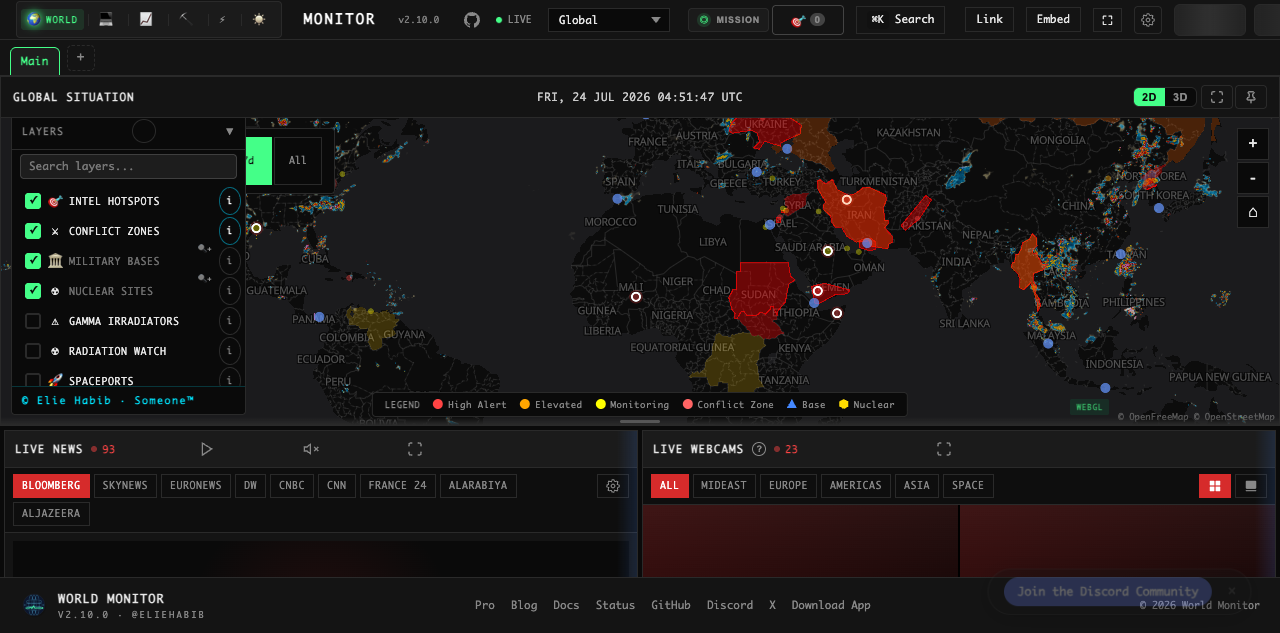1280x633 pixels.
Task: Join the Discord Community button
Action: tap(1108, 592)
